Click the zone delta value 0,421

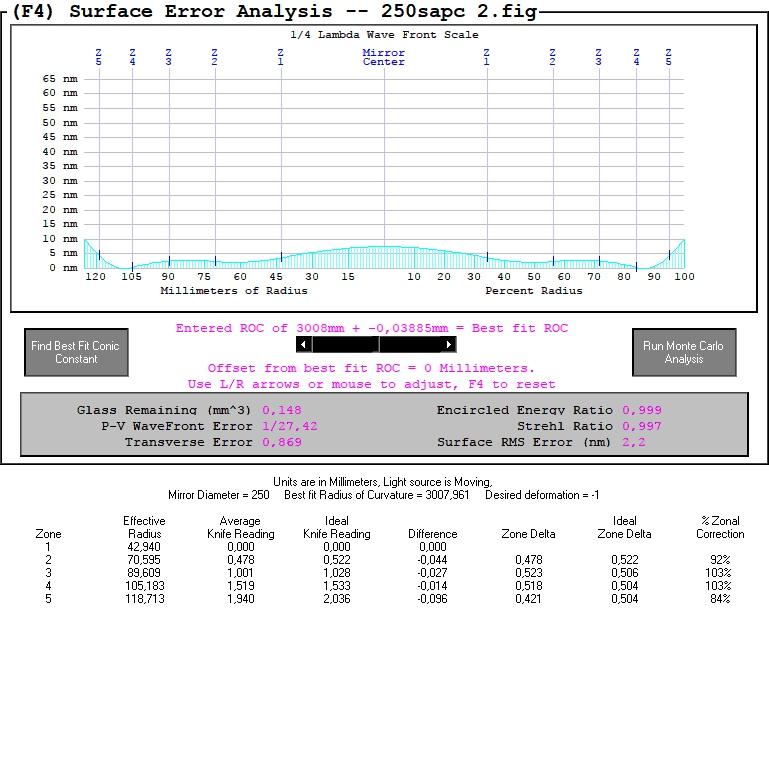pos(528,599)
